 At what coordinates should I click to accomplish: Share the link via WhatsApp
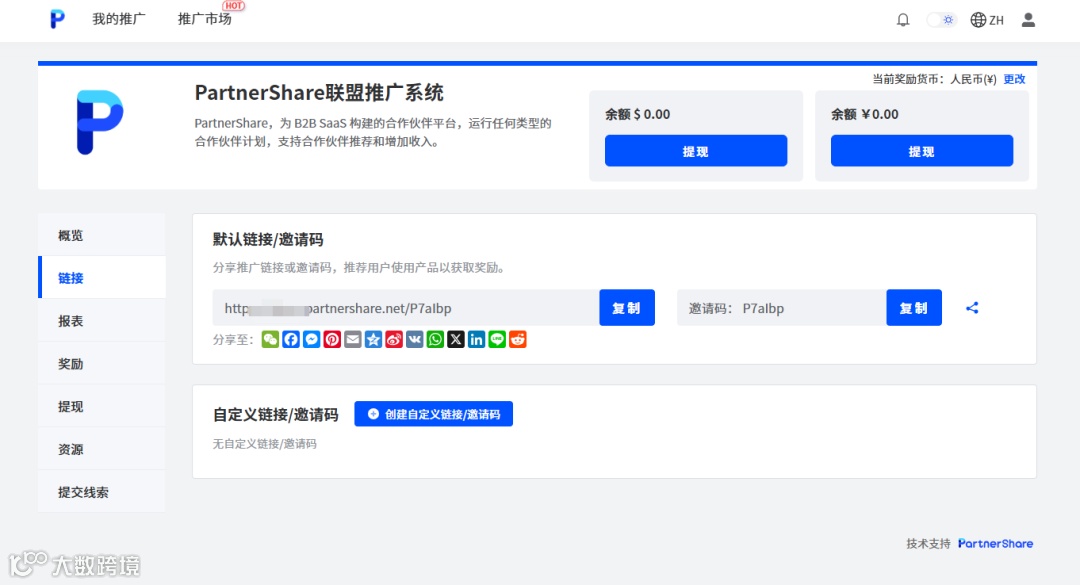[435, 339]
